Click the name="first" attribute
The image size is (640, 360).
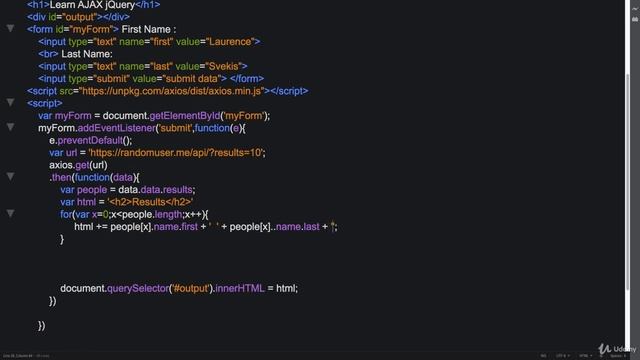[x=146, y=42]
